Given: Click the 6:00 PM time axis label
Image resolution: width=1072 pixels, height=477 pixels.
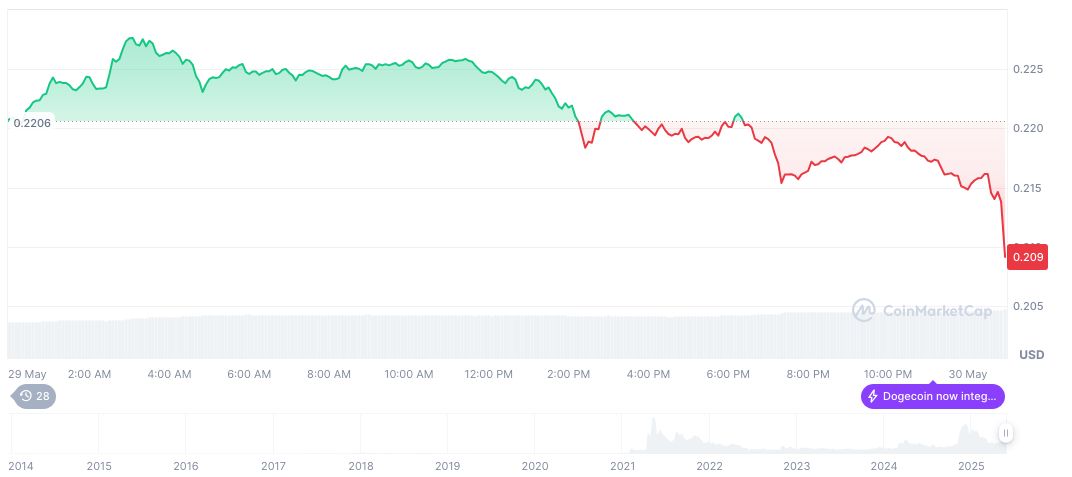Looking at the screenshot, I should click(x=728, y=374).
